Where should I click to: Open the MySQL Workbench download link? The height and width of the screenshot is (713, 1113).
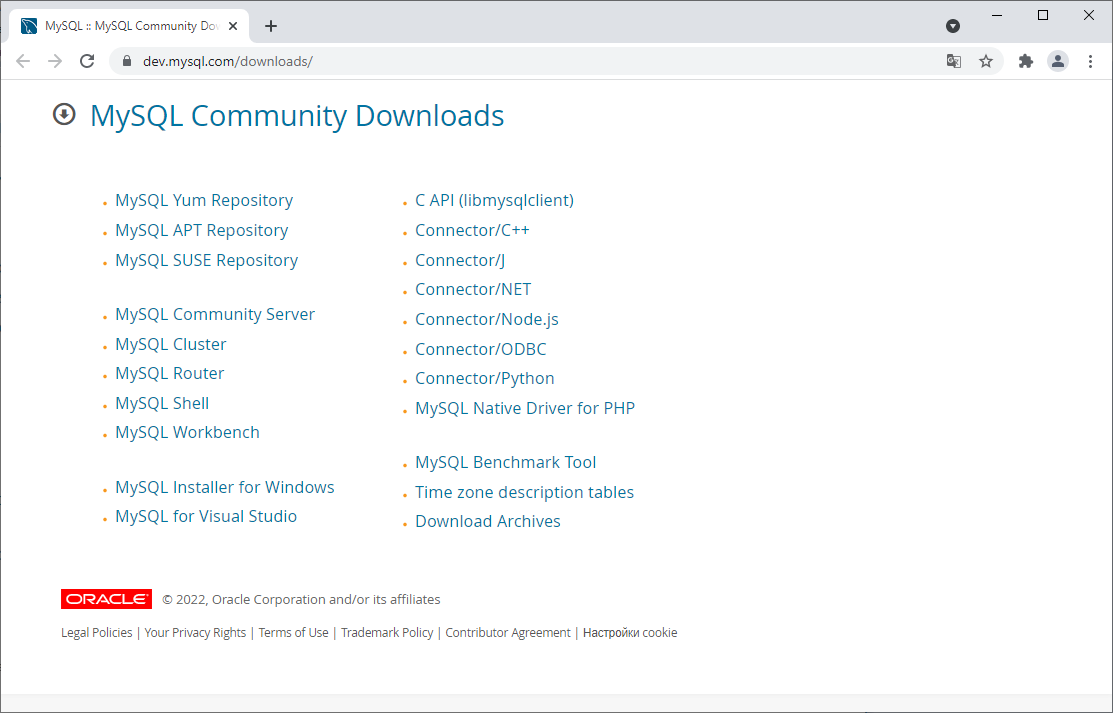point(187,431)
